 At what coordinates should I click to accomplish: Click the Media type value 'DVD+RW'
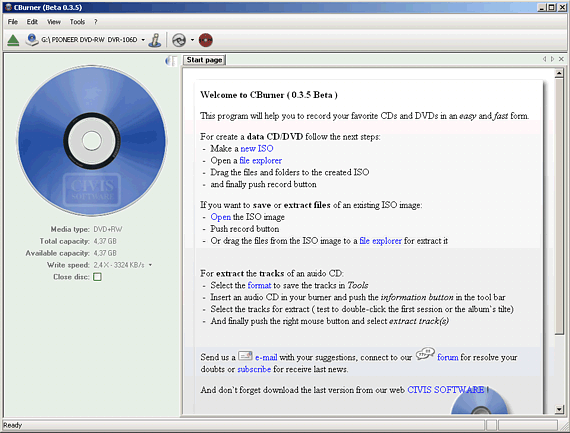pyautogui.click(x=108, y=229)
